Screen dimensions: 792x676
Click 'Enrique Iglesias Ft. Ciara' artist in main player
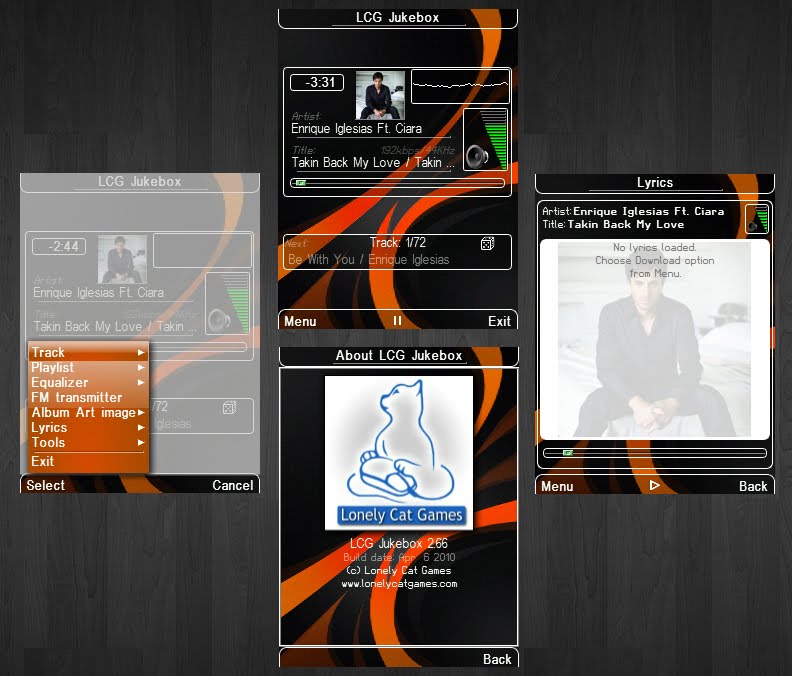356,129
